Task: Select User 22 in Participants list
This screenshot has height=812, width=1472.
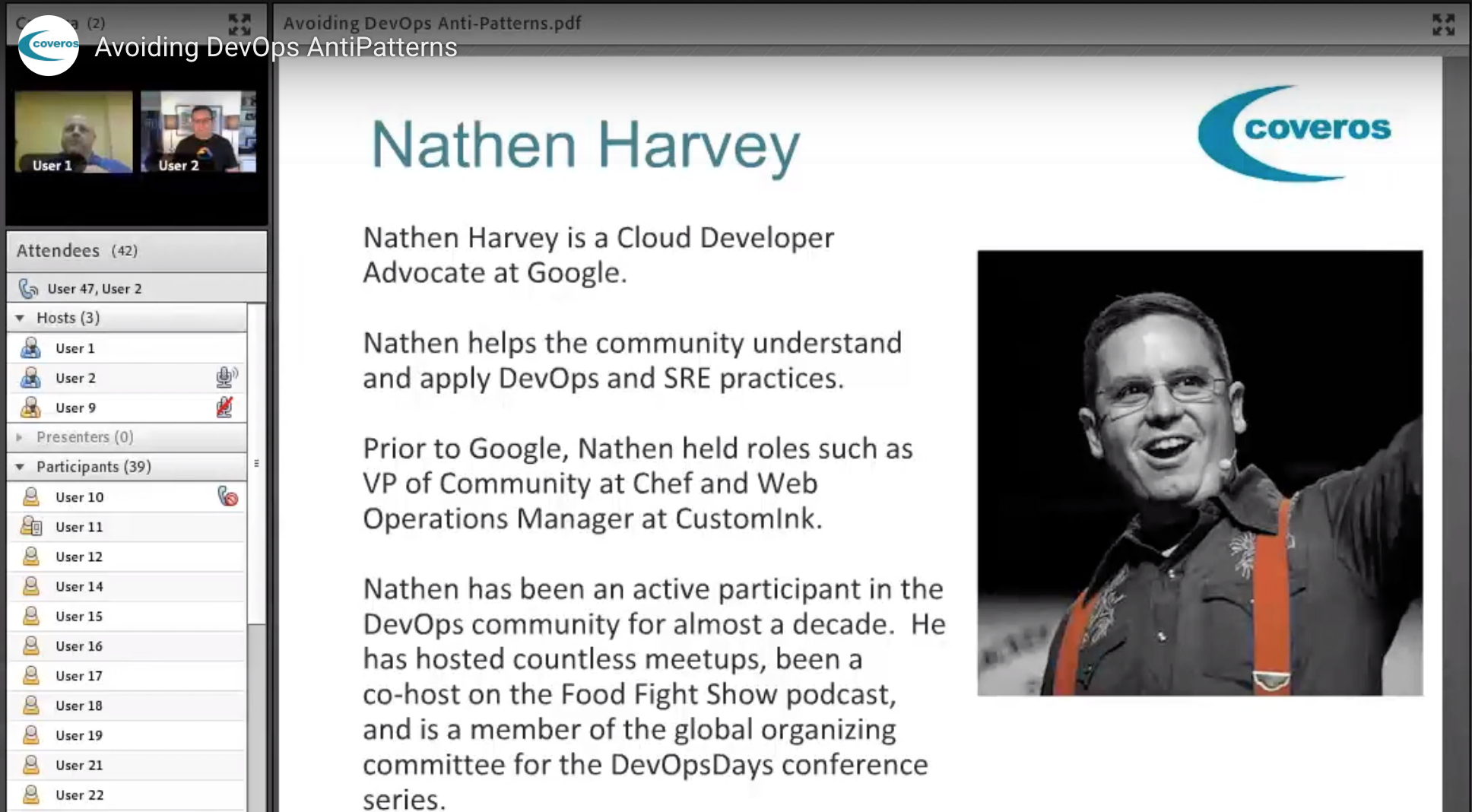Action: point(79,795)
